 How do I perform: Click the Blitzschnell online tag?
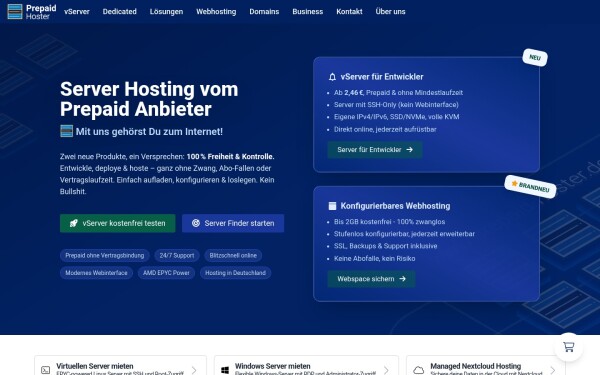(x=233, y=256)
